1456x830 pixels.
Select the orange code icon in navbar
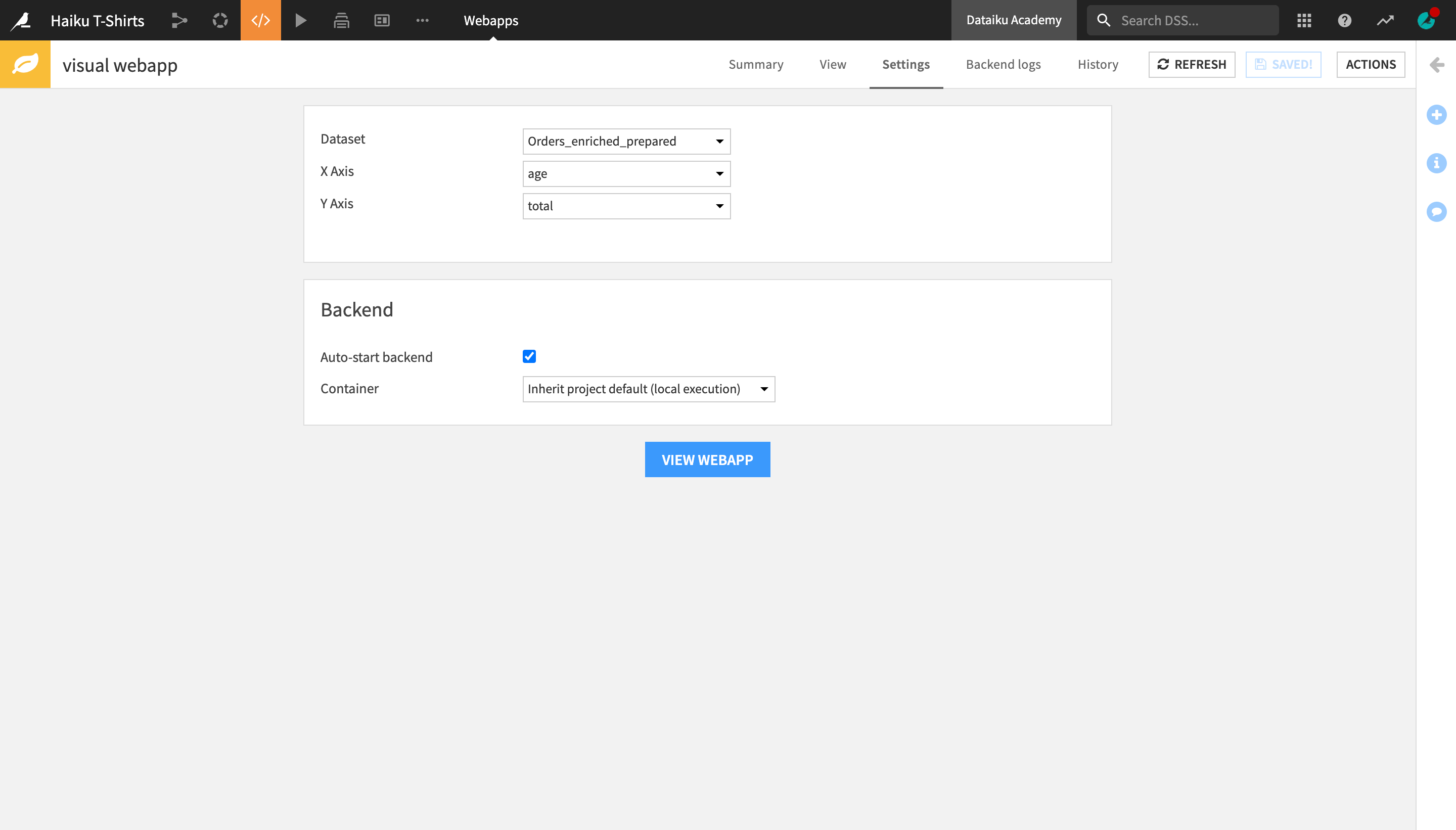[260, 20]
